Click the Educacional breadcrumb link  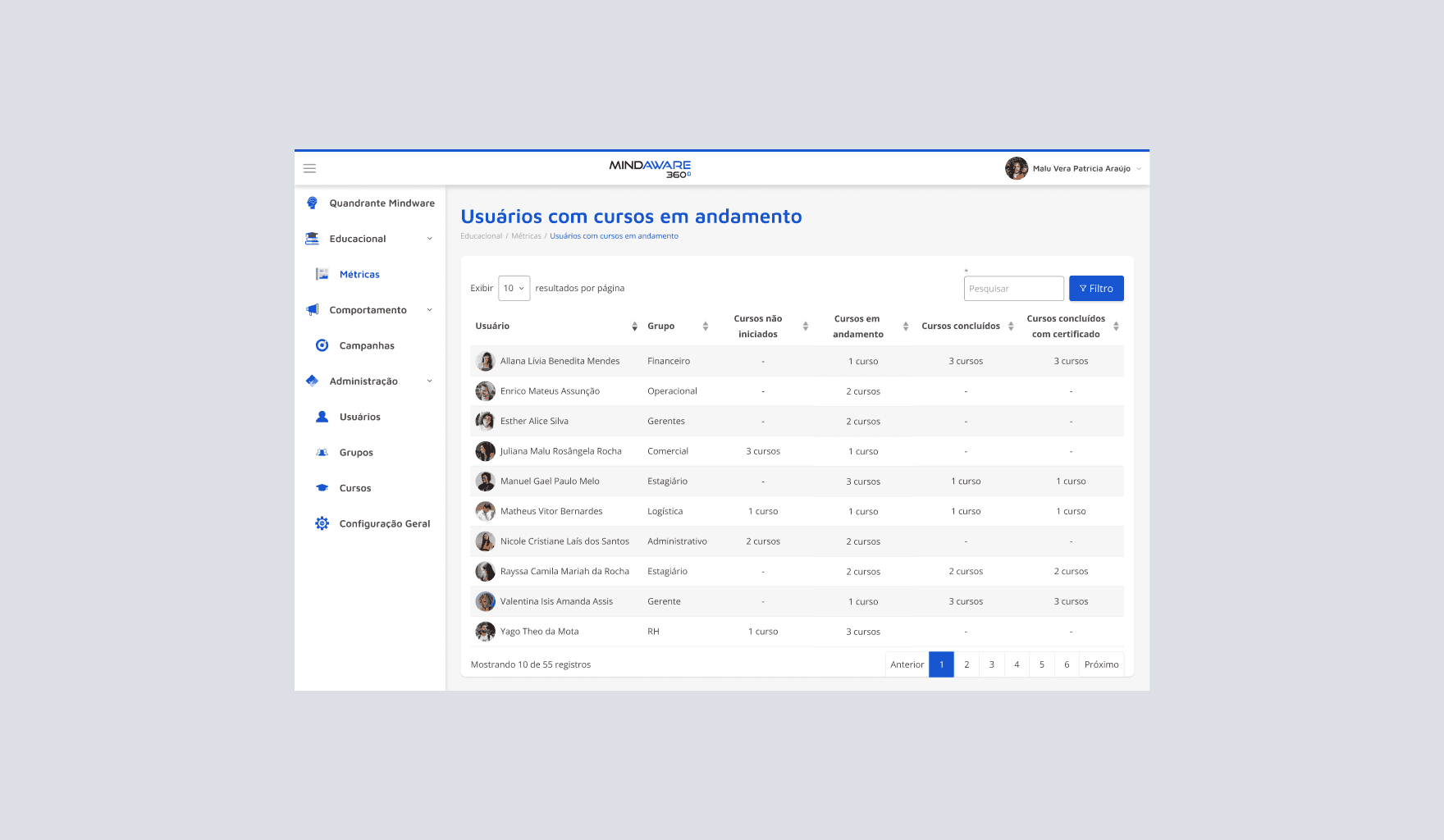click(x=481, y=236)
